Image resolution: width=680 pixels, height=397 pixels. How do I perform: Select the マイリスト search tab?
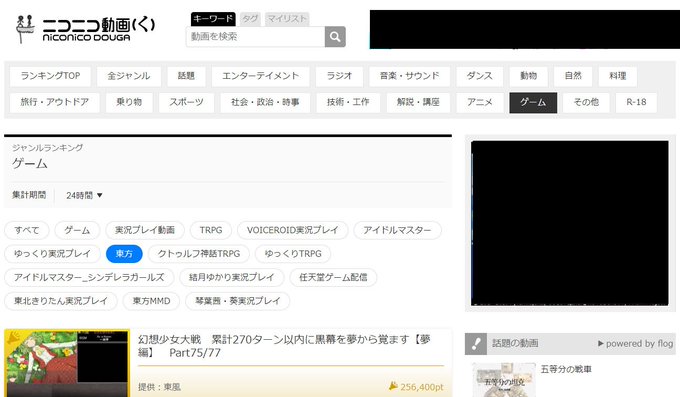(x=287, y=19)
